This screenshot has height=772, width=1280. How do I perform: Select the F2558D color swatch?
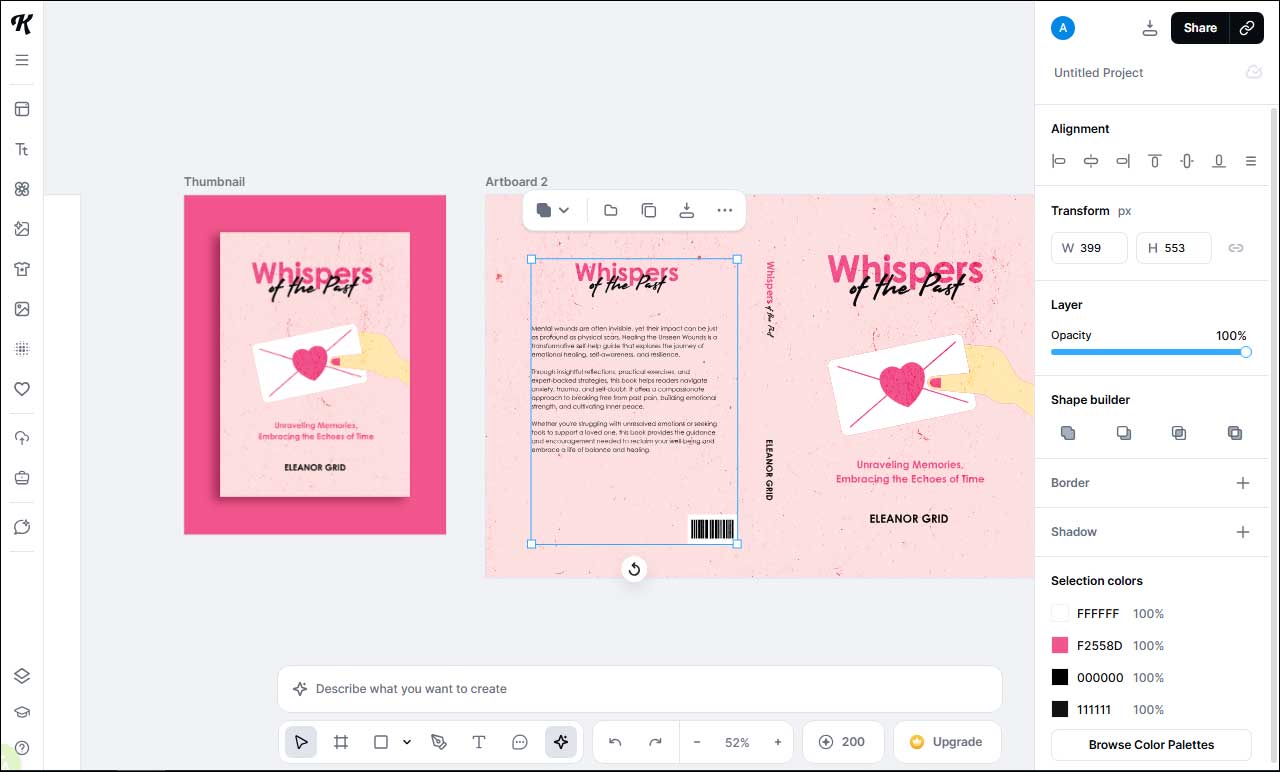pyautogui.click(x=1059, y=645)
